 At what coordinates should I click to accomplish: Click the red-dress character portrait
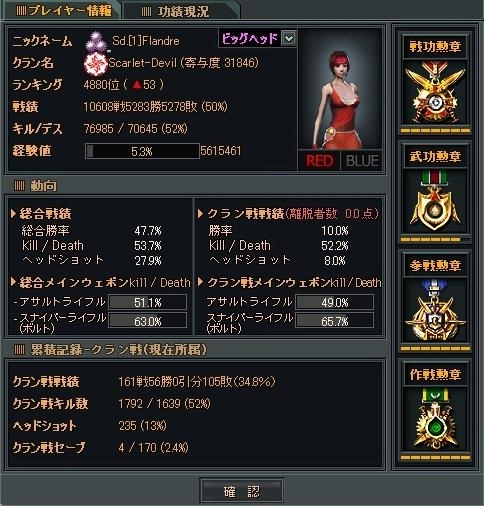pos(340,89)
